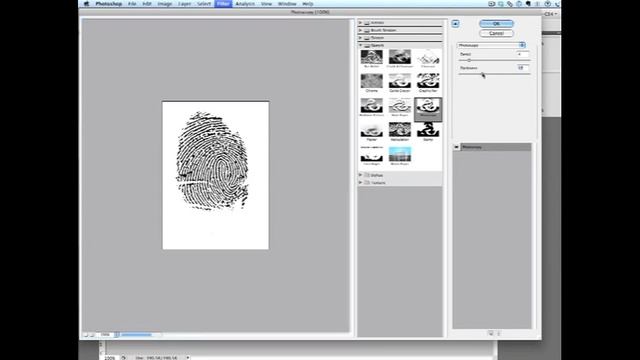This screenshot has height=360, width=640.
Task: Click the New effect layer icon
Action: coord(491,333)
